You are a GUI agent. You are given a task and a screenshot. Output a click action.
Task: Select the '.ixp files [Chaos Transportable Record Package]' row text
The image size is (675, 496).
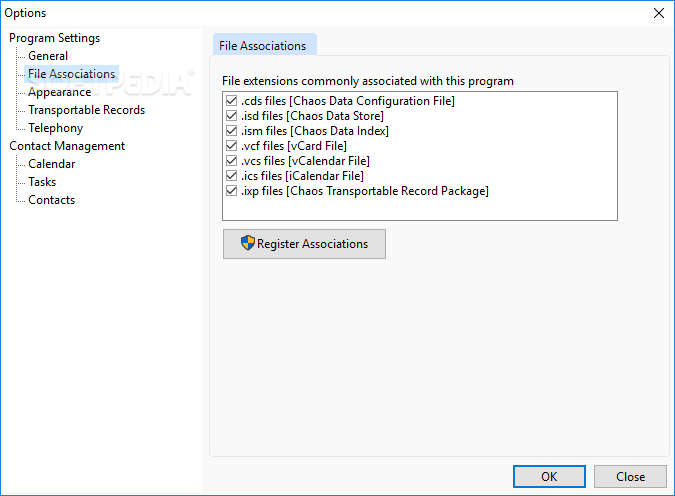tap(365, 191)
